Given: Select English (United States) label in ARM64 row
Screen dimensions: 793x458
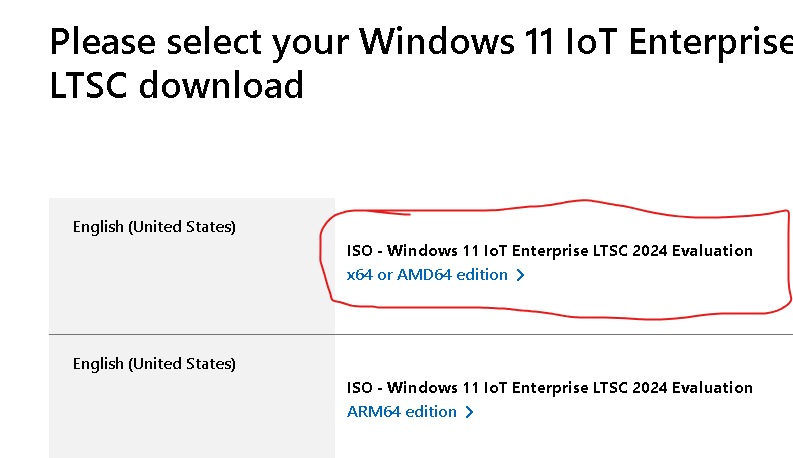Looking at the screenshot, I should pos(154,364).
